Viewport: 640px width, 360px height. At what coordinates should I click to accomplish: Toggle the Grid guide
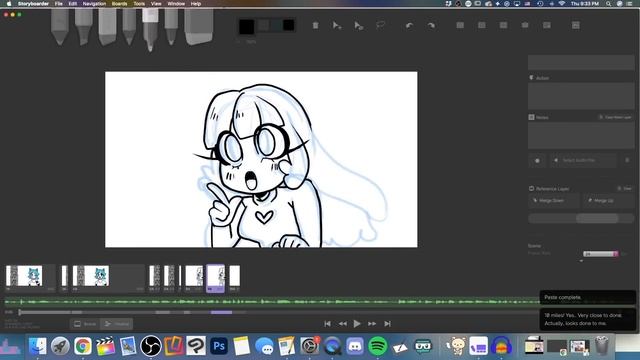click(x=460, y=25)
